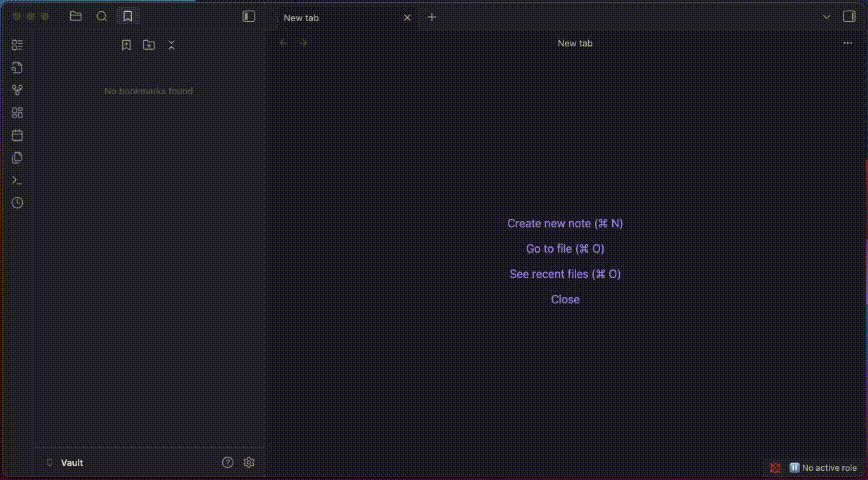868x480 pixels.
Task: Click the checklist ribbon icon
Action: 17,45
